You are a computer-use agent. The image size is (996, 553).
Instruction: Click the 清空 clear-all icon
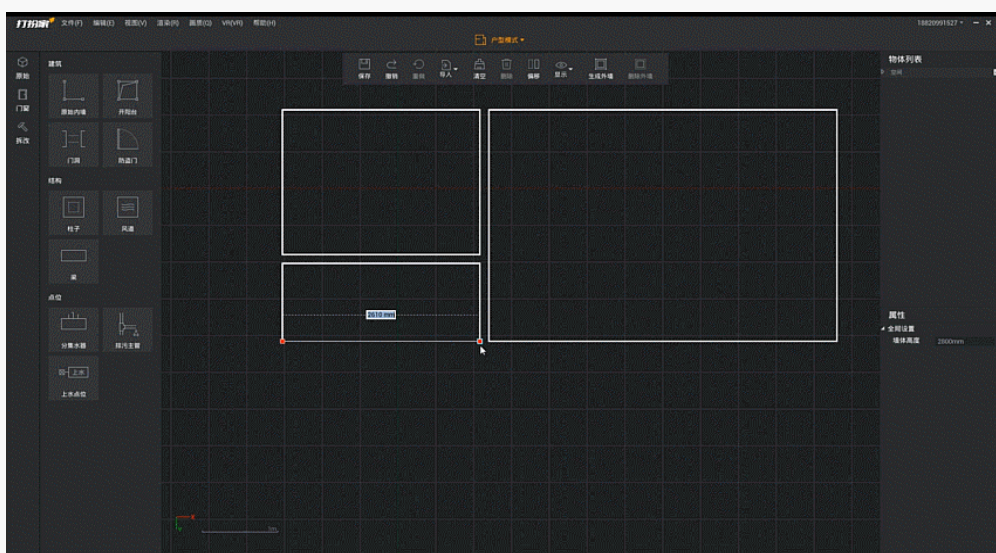(480, 69)
